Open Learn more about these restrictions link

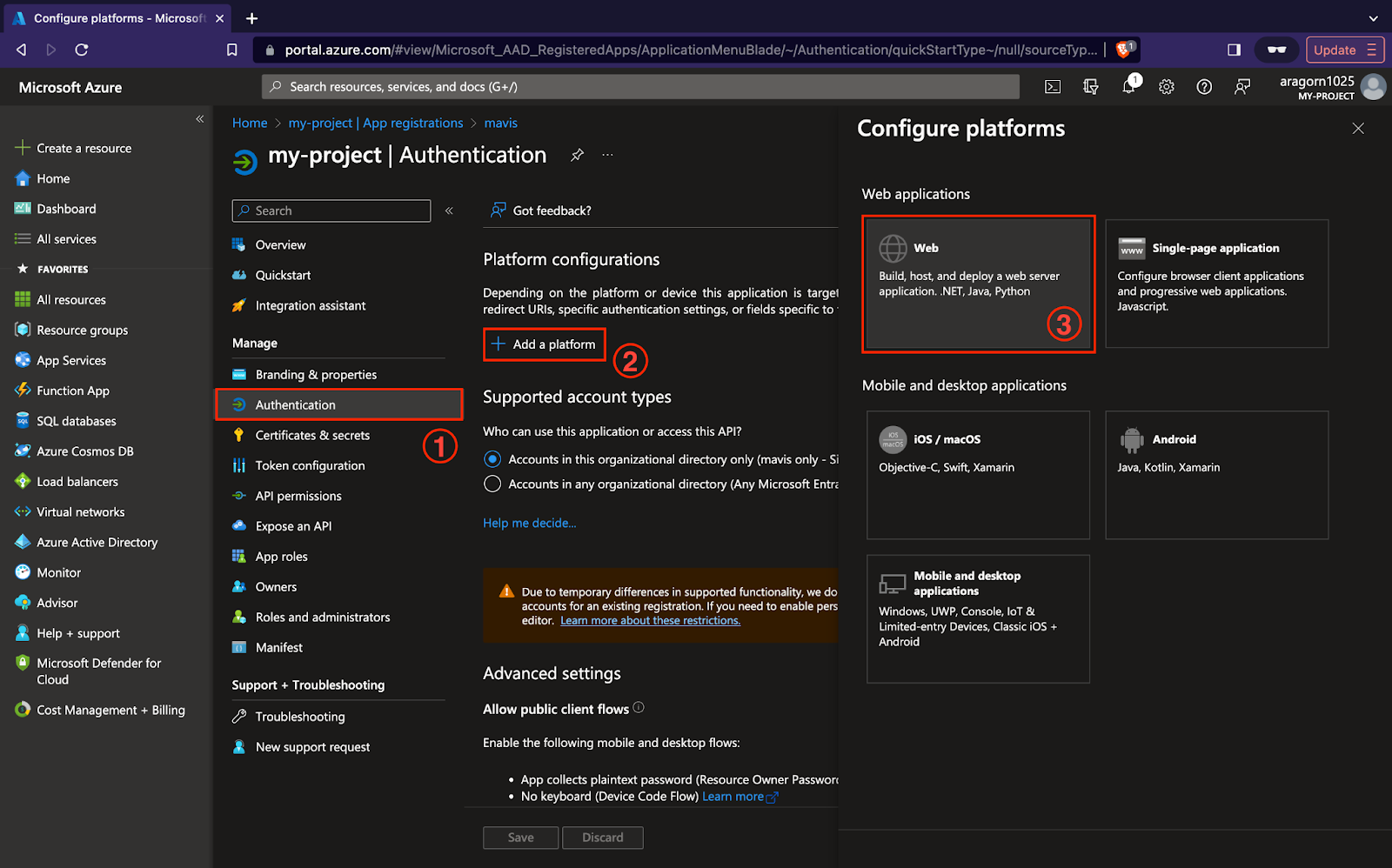pos(650,620)
